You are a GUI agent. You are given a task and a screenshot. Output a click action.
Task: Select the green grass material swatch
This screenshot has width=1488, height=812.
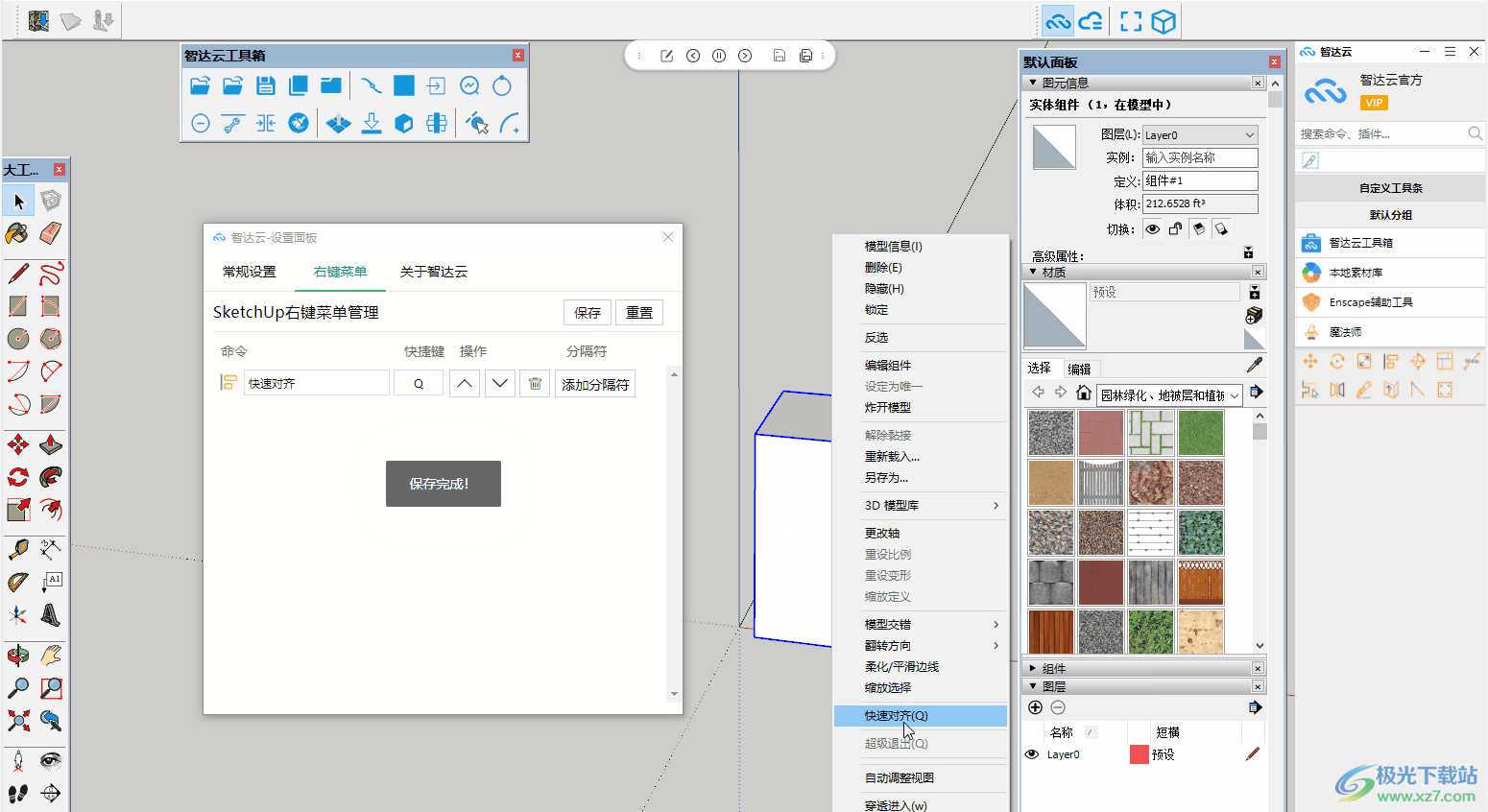click(x=1201, y=433)
